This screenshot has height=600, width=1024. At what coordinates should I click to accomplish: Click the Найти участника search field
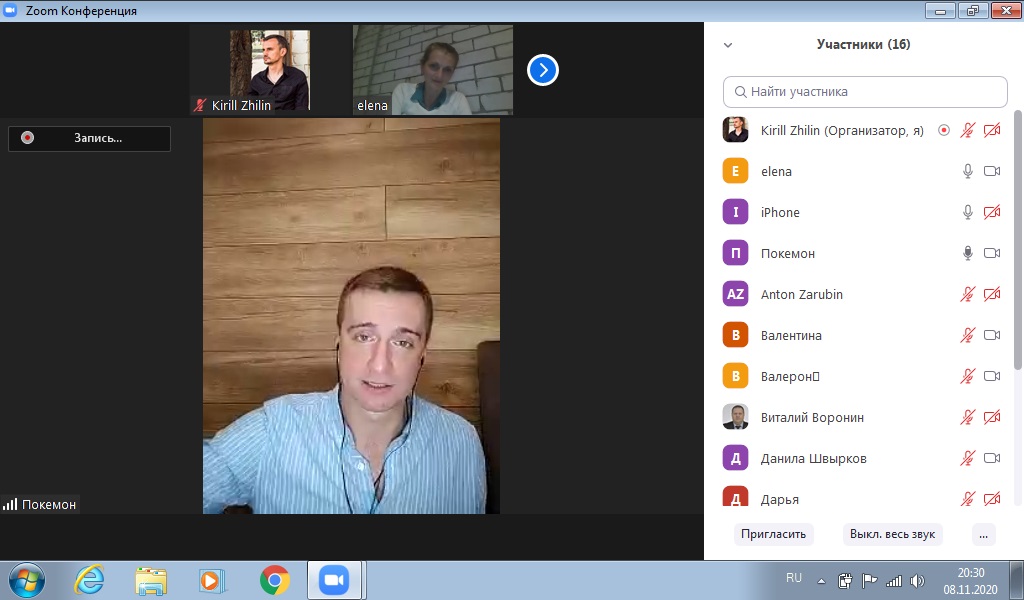865,92
